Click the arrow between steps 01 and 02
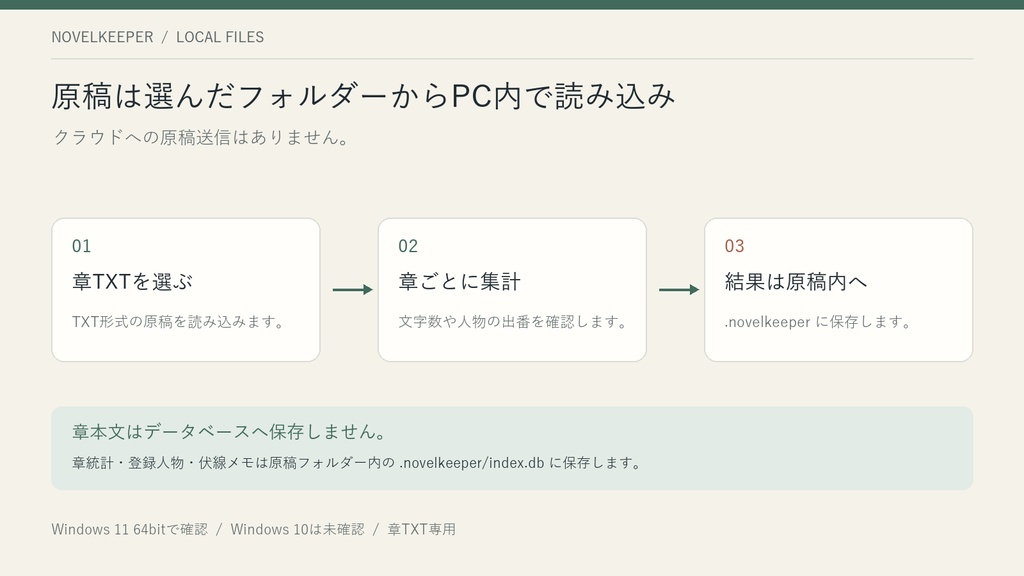Screen dimensions: 1024x576 (353, 289)
